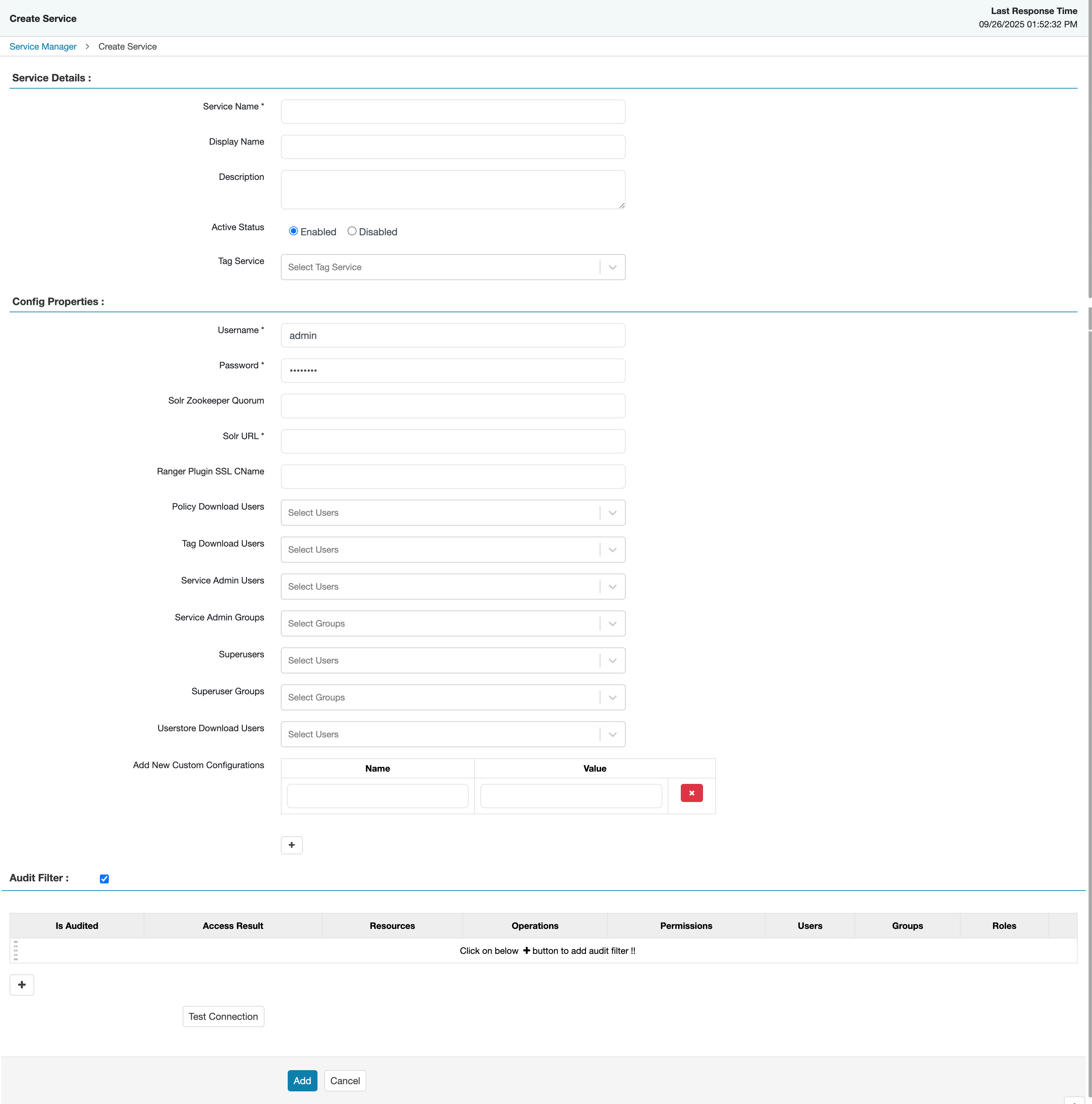Open the Service Admin Groups dropdown
1092x1104 pixels.
click(612, 623)
